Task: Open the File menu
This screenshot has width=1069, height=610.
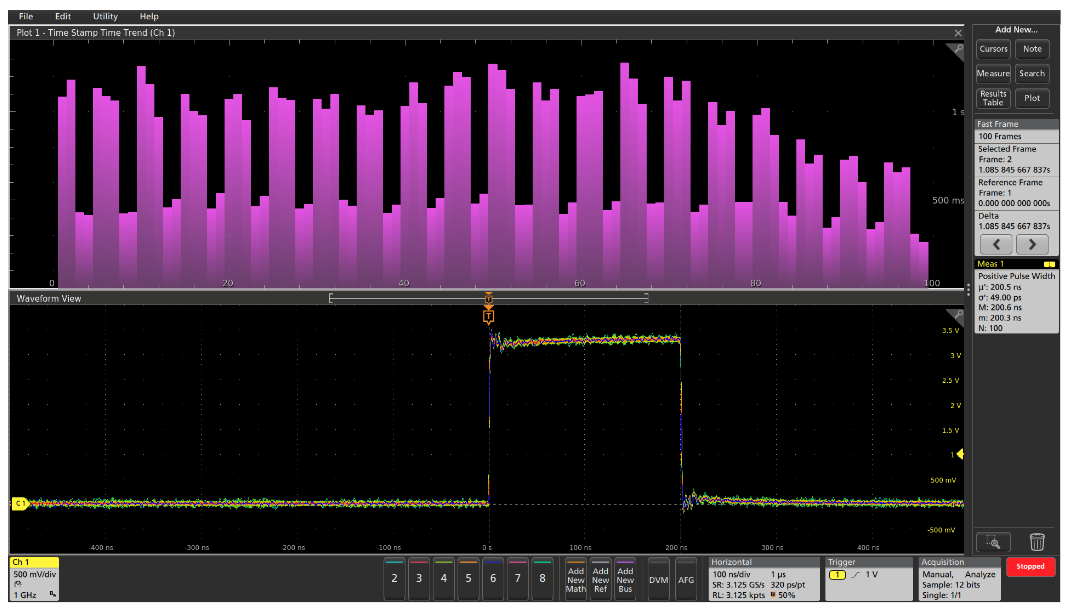Action: click(x=26, y=16)
